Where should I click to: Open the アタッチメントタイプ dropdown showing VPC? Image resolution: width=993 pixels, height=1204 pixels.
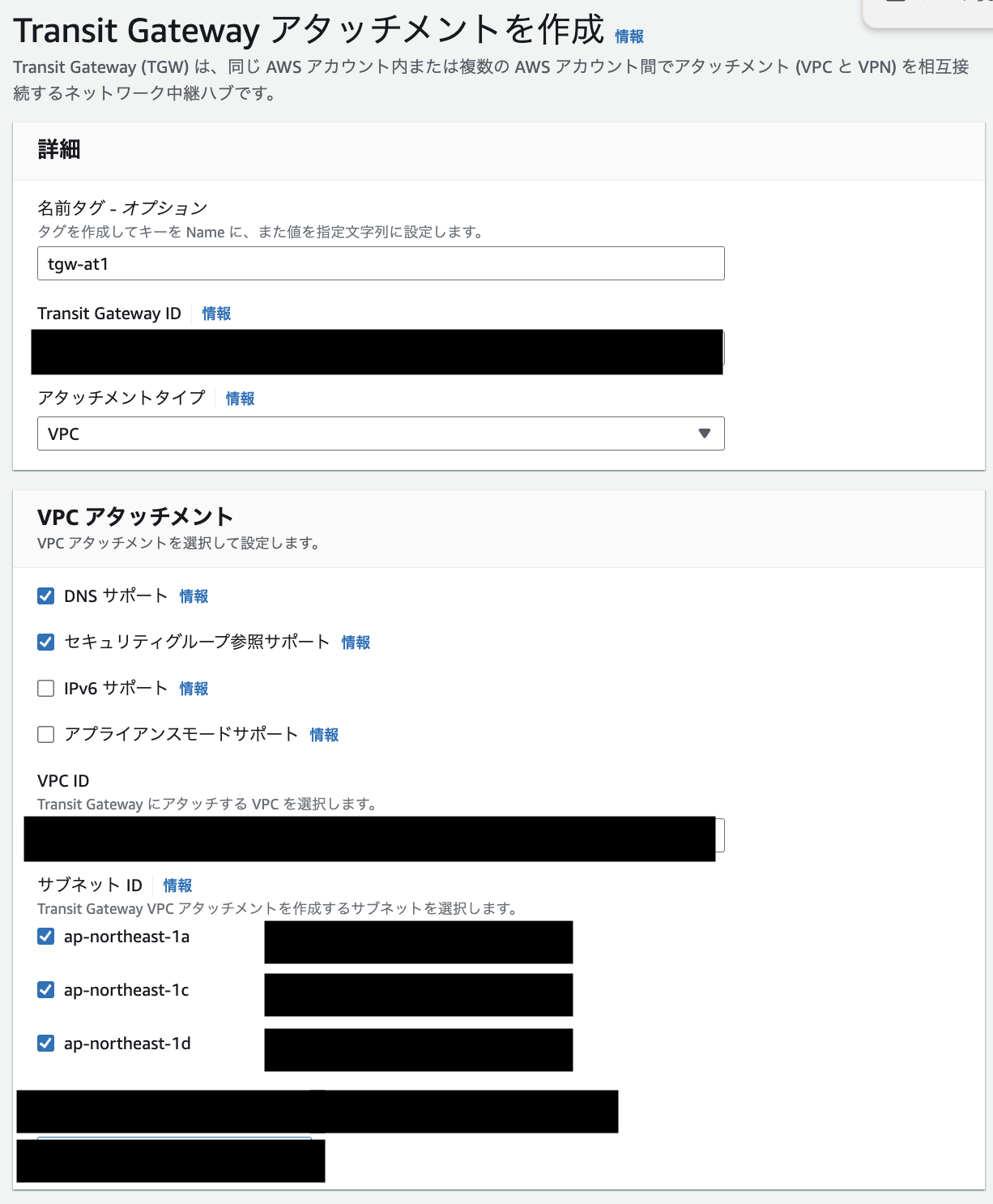(x=381, y=433)
